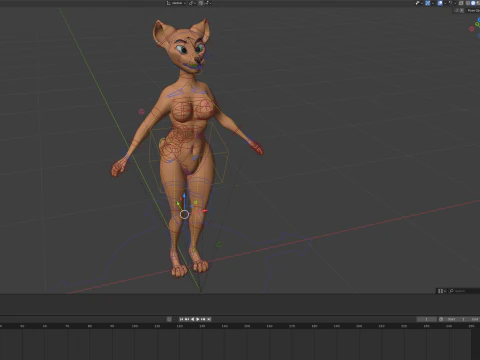Image resolution: width=480 pixels, height=360 pixels.
Task: Open display mode dropdown beside the search field
Action: [x=441, y=291]
